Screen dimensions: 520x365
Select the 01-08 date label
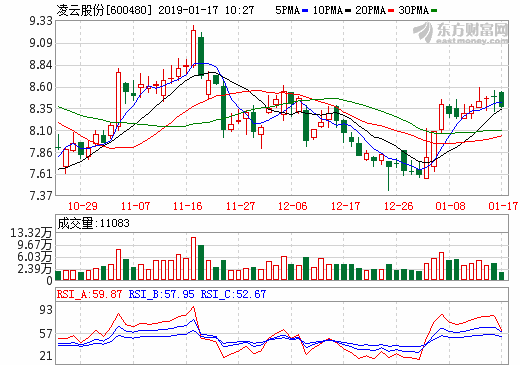click(450, 206)
